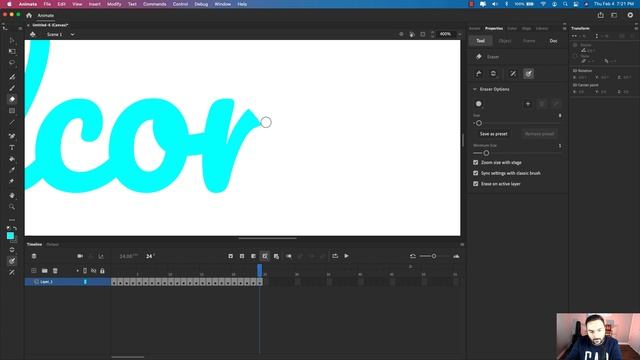Toggle Edit Multiple Frames button
The height and width of the screenshot is (360, 640).
[276, 256]
